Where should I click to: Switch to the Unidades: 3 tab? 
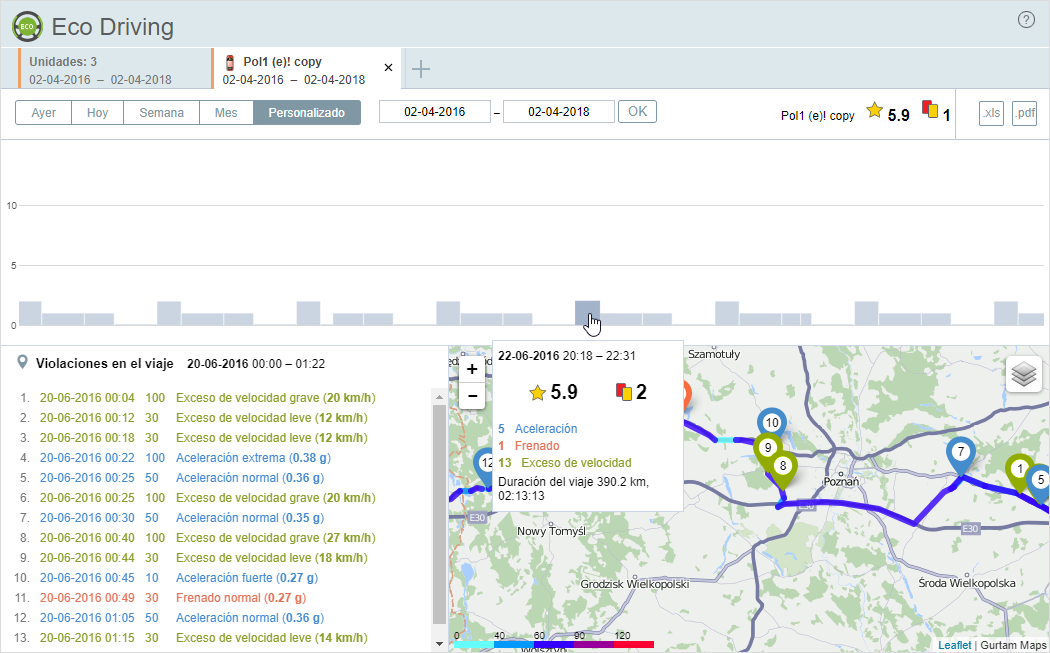100,70
